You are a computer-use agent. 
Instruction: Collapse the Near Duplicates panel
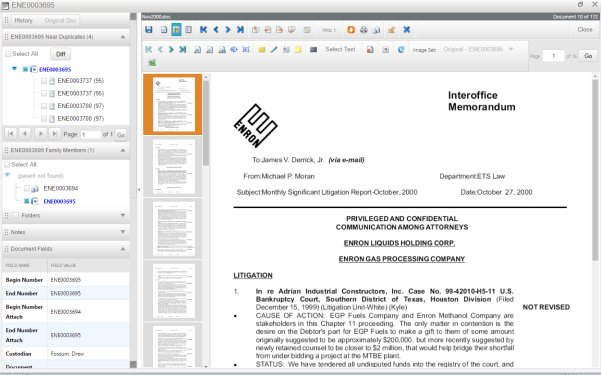coord(123,37)
